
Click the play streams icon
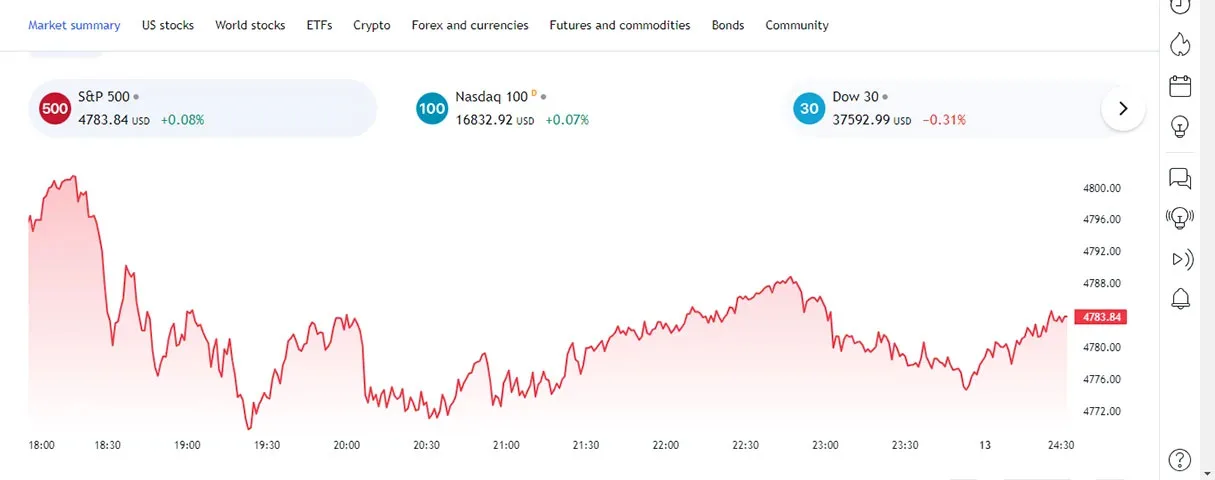coord(1181,259)
